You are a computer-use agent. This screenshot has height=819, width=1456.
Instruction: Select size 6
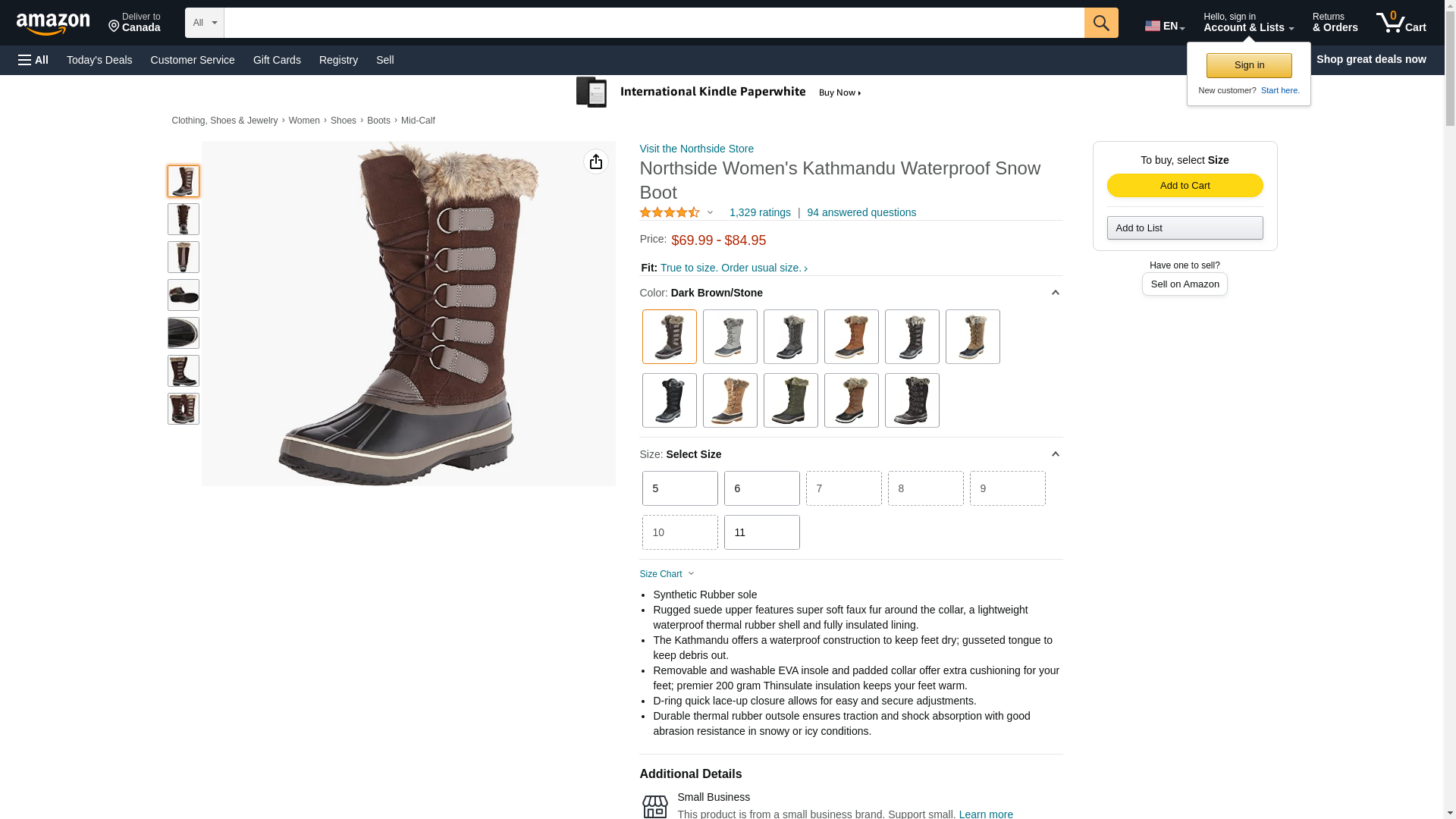click(761, 488)
